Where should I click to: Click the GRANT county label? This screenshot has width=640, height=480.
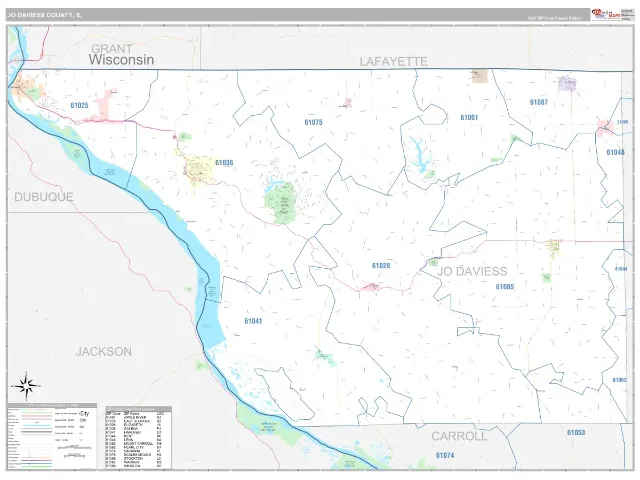111,49
